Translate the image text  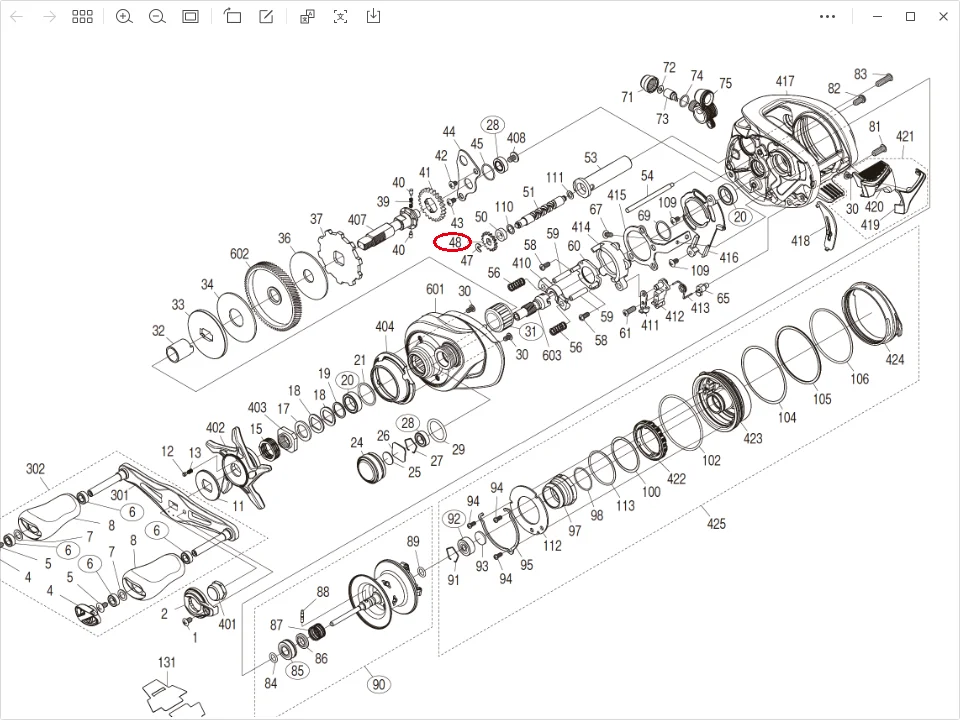click(x=307, y=17)
